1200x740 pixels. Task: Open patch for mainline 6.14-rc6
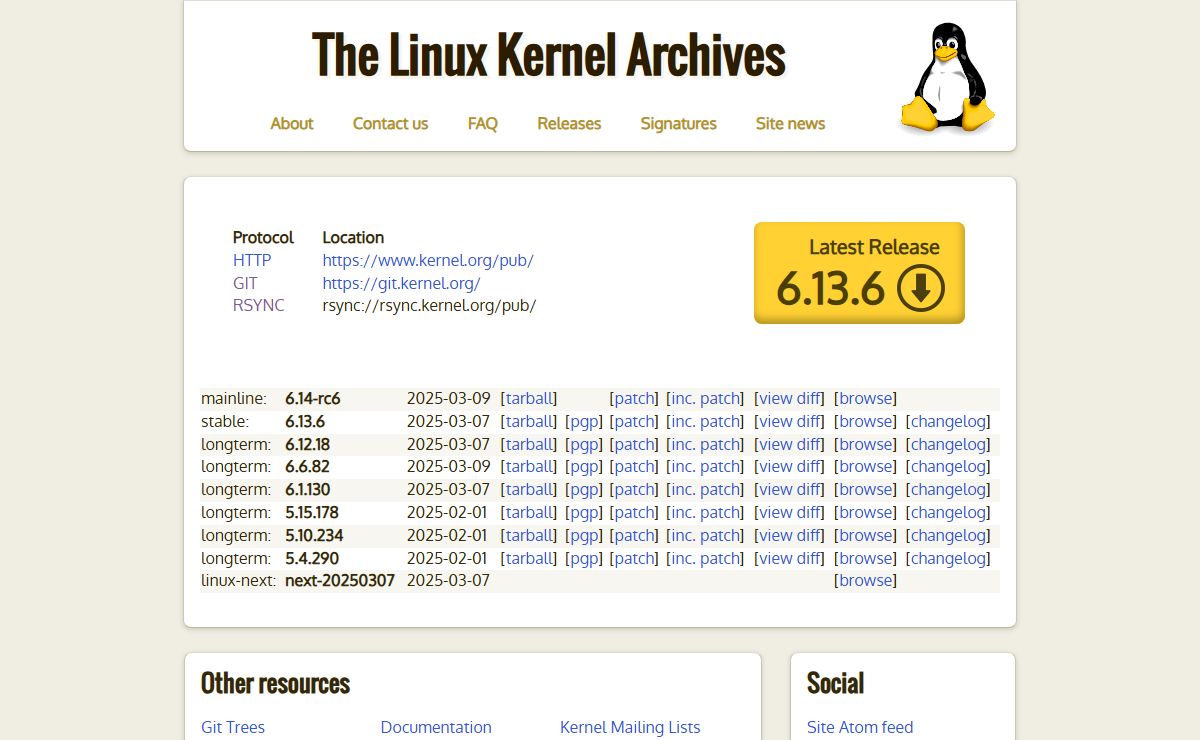tap(634, 398)
